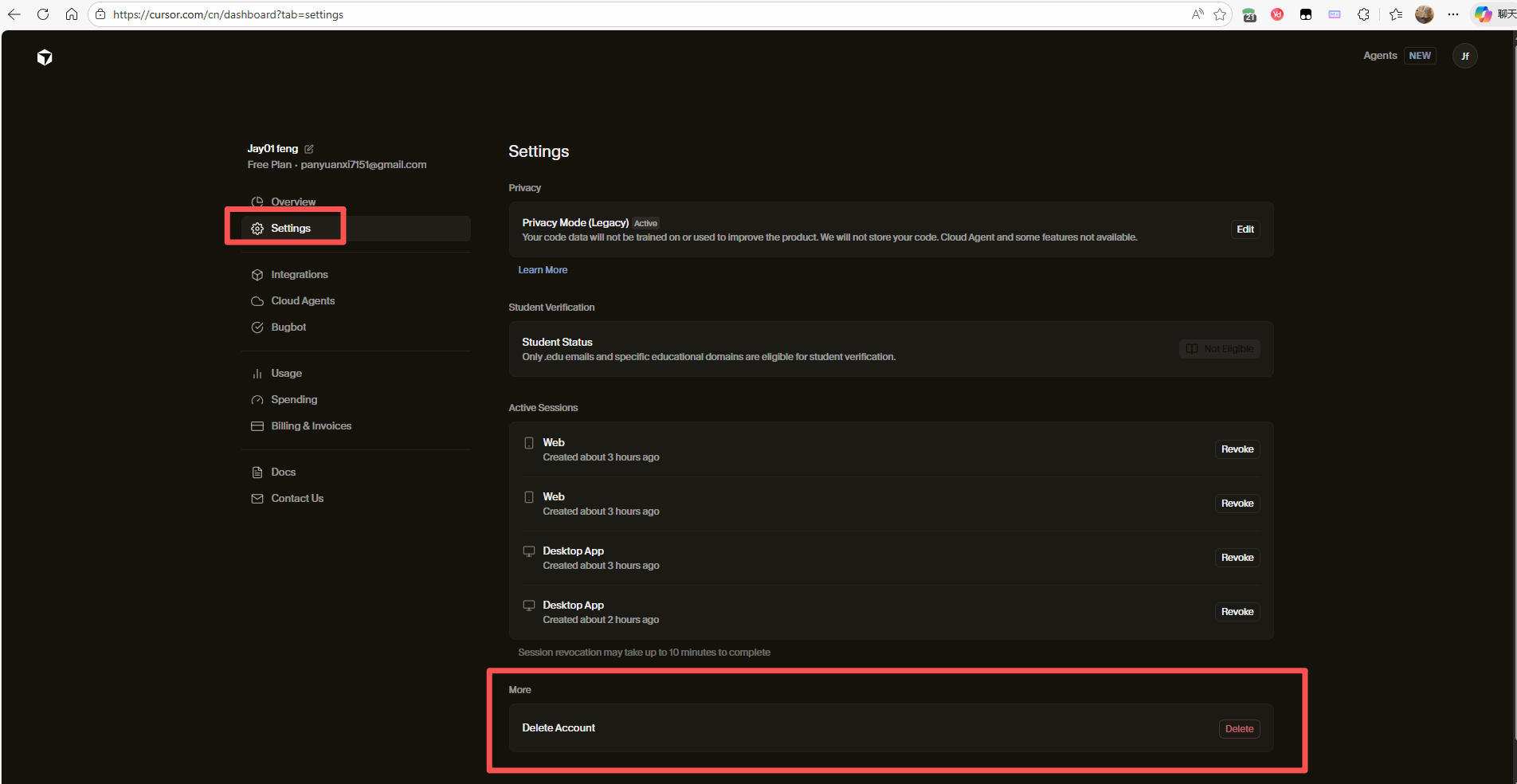The width and height of the screenshot is (1517, 784).
Task: Go to Cloud Agents
Action: pos(303,301)
